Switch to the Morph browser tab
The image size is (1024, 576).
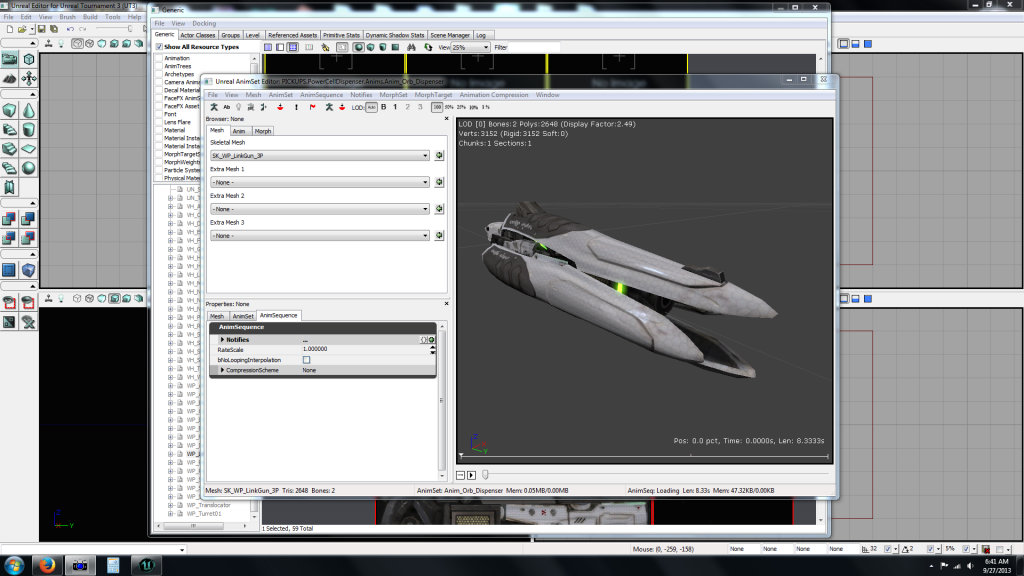263,131
